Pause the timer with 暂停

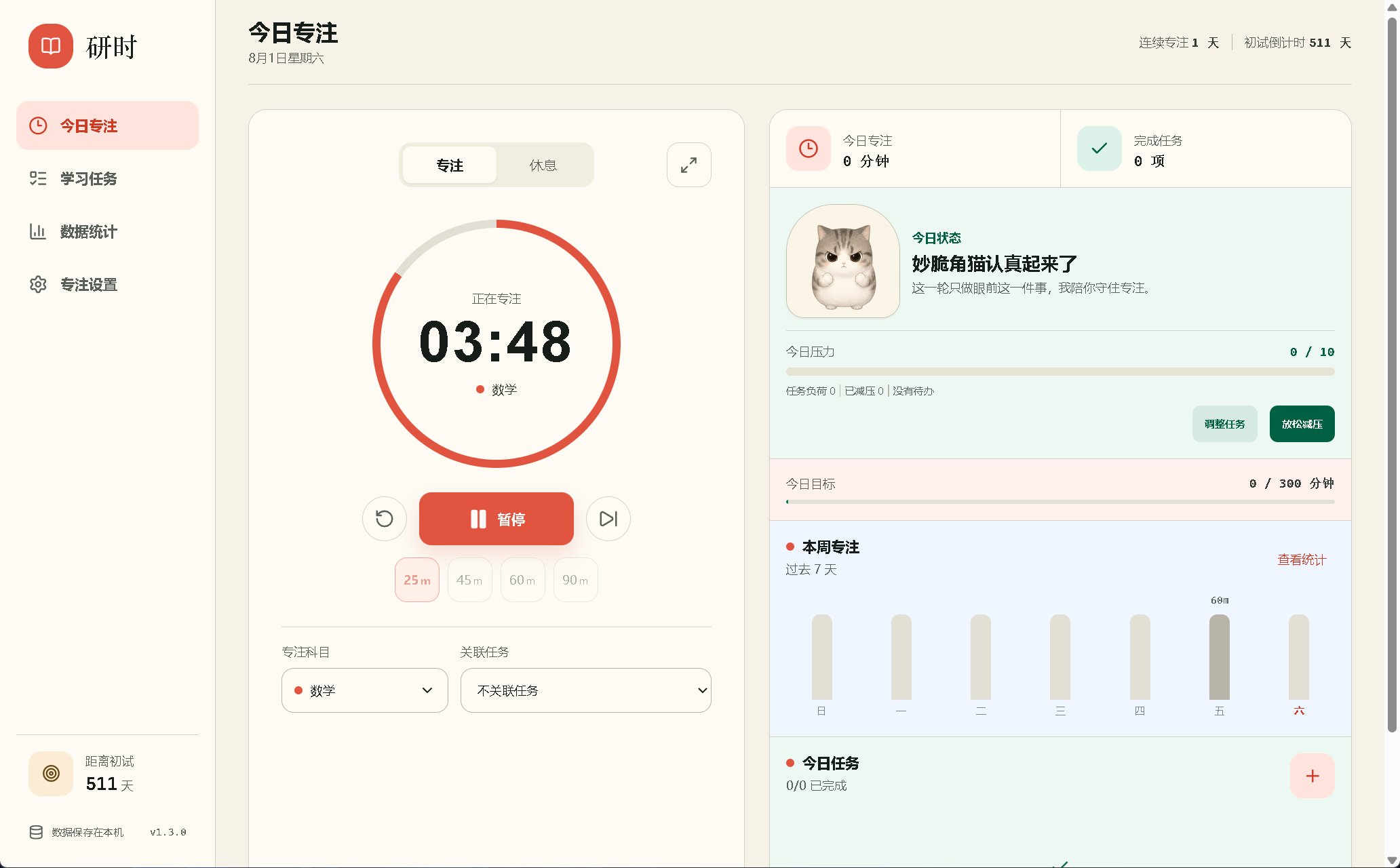pyautogui.click(x=497, y=519)
